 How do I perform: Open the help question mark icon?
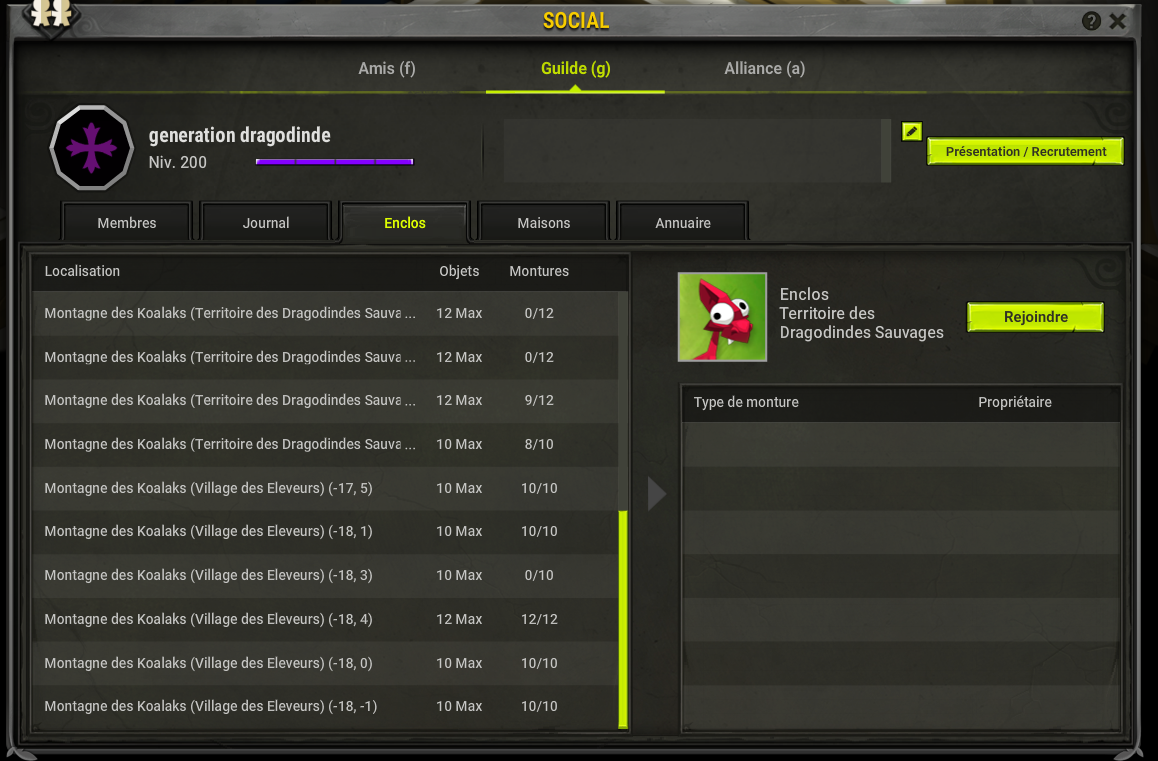click(1091, 21)
